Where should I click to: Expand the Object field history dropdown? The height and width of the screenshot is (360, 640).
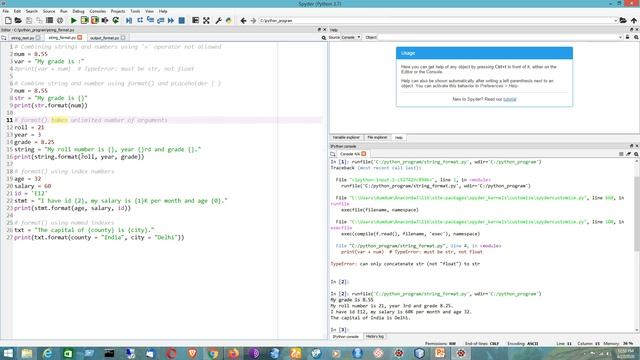(620, 37)
